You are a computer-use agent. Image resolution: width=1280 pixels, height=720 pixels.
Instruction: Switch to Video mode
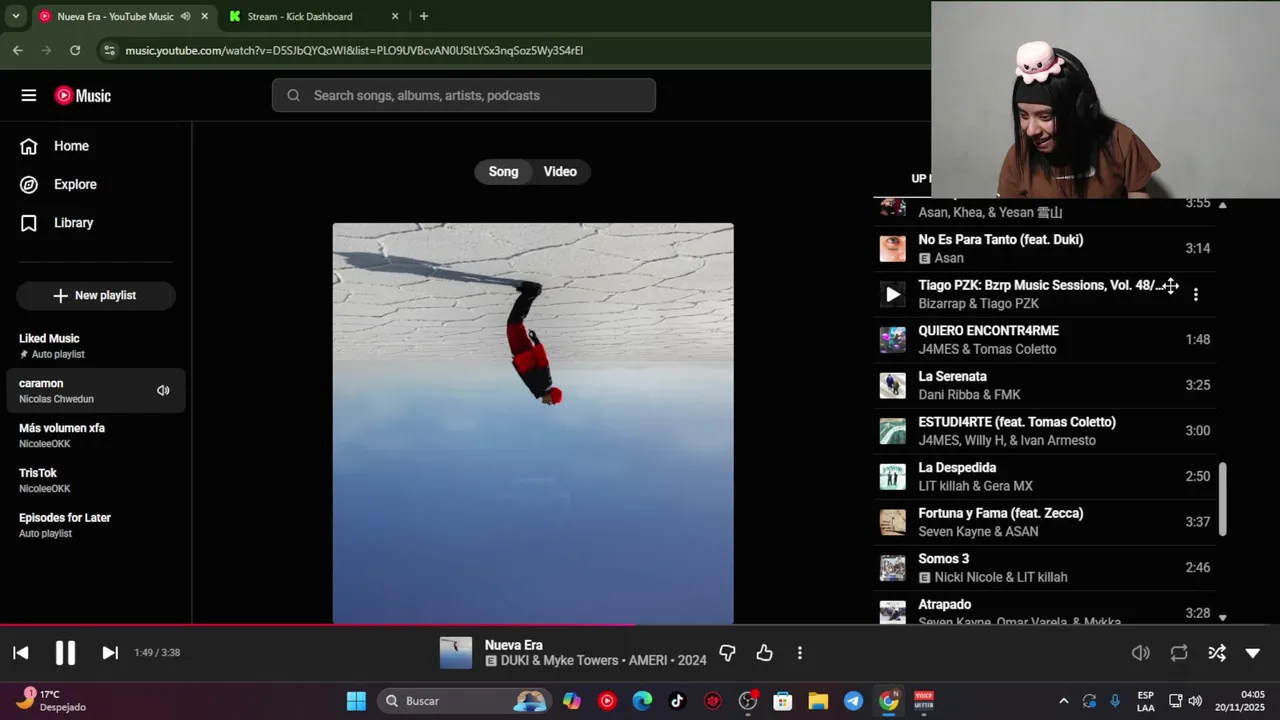coord(560,171)
